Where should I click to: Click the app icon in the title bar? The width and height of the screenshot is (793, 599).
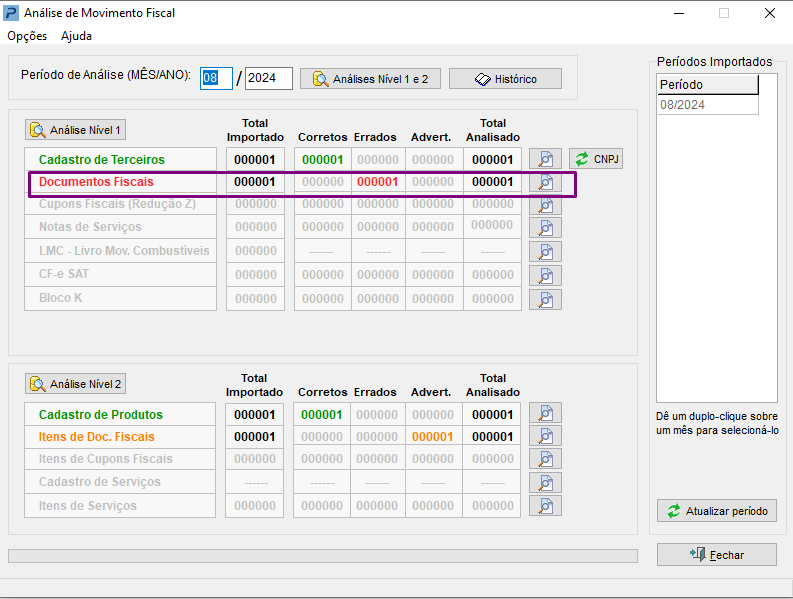pyautogui.click(x=11, y=13)
